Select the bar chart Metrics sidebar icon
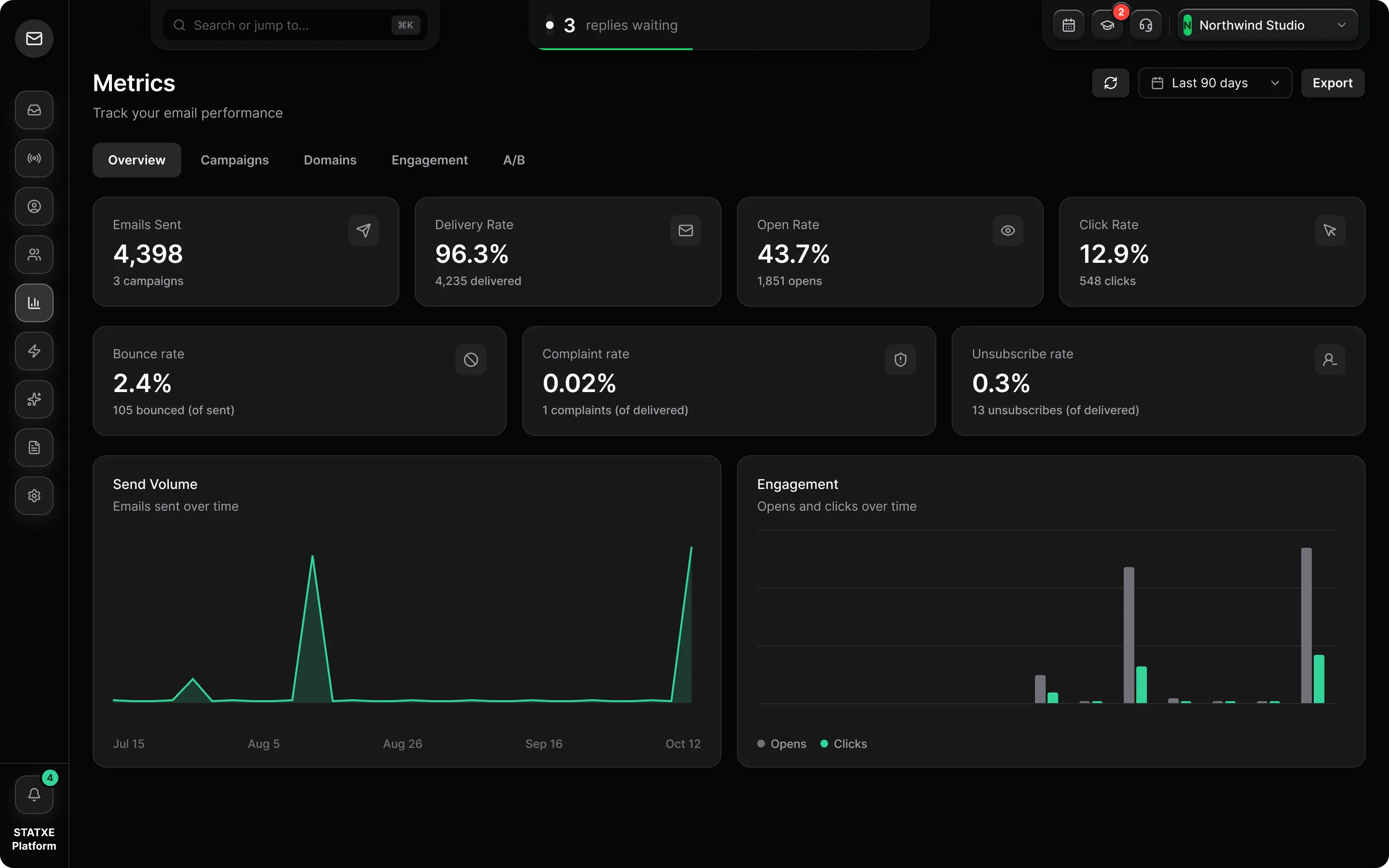This screenshot has height=868, width=1389. tap(34, 302)
